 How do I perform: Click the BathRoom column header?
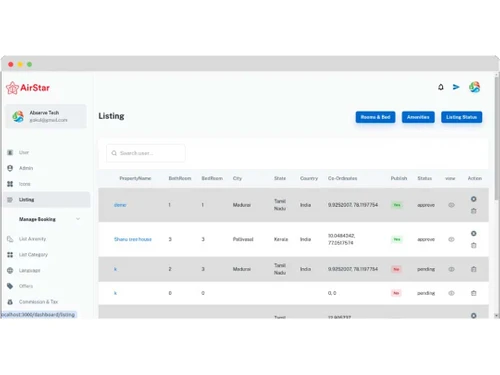pos(180,178)
